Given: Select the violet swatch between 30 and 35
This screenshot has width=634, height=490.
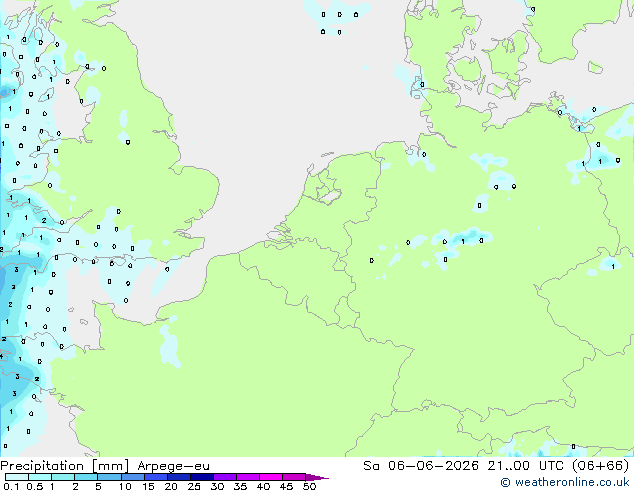Looking at the screenshot, I should coord(225,477).
